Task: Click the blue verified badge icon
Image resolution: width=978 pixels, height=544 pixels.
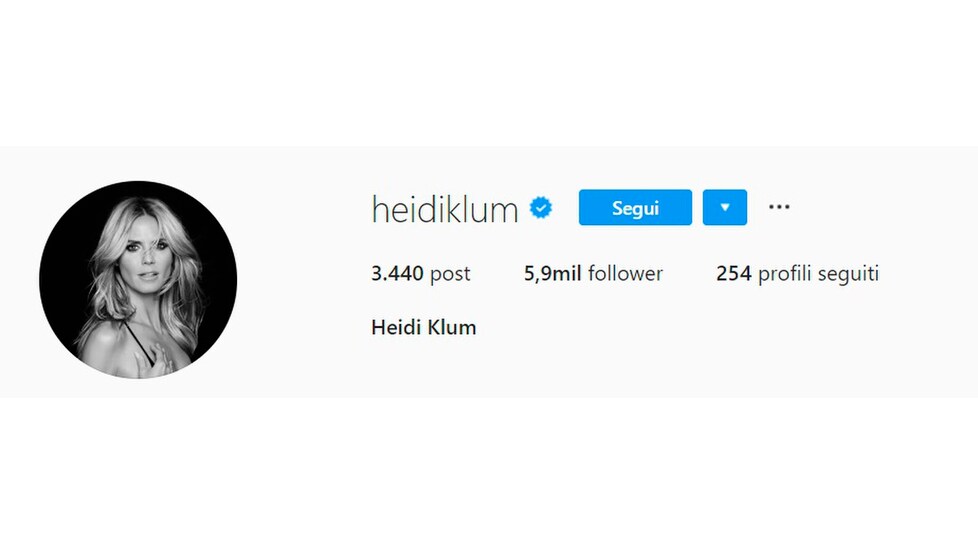Action: point(541,207)
